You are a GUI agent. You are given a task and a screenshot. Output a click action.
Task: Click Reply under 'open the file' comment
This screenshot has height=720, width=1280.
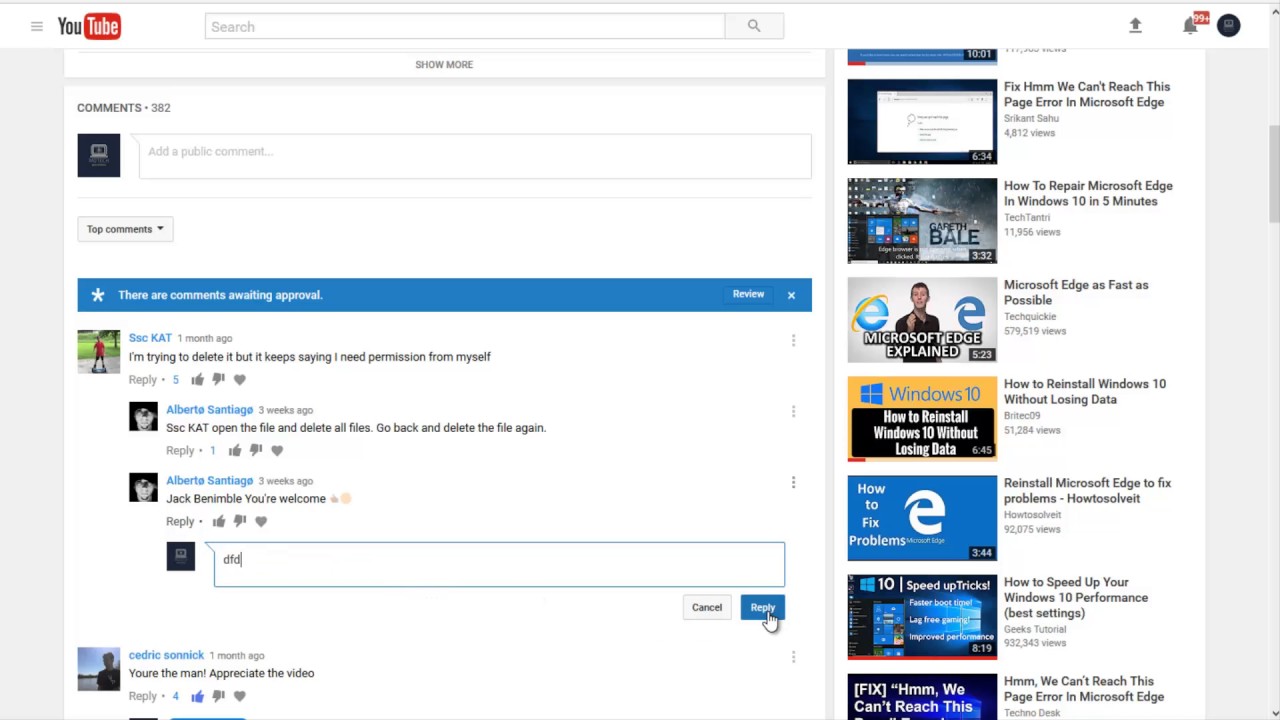pos(180,451)
